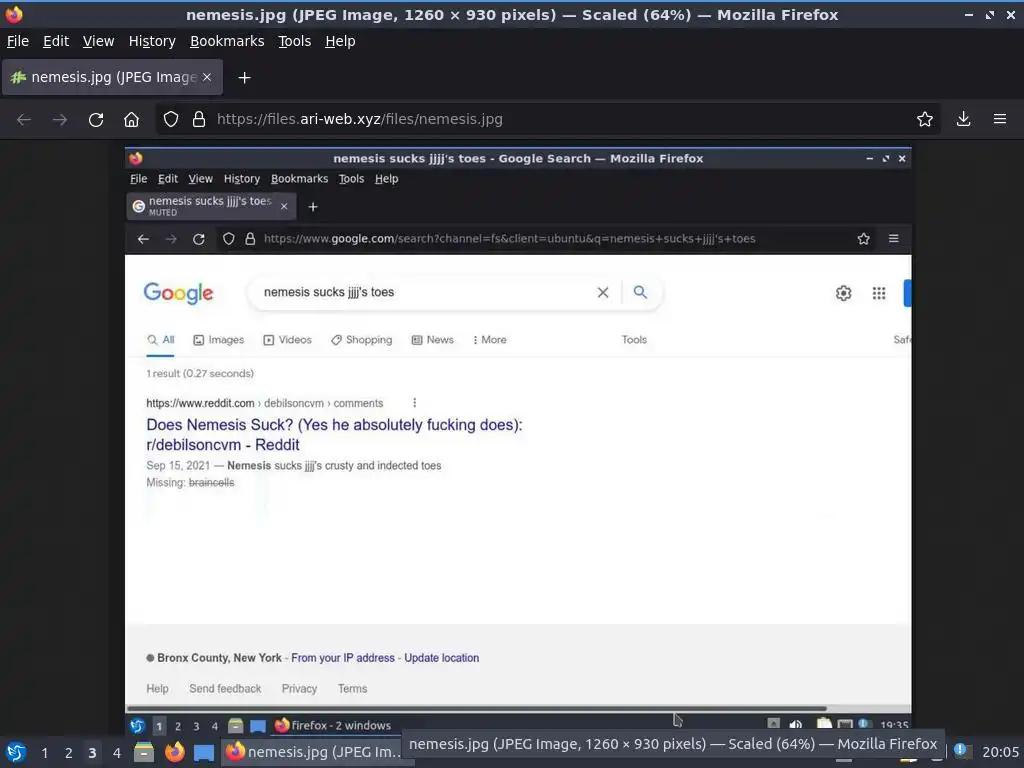Click the three-dot result options icon in image
Viewport: 1024px width, 768px height.
[414, 403]
